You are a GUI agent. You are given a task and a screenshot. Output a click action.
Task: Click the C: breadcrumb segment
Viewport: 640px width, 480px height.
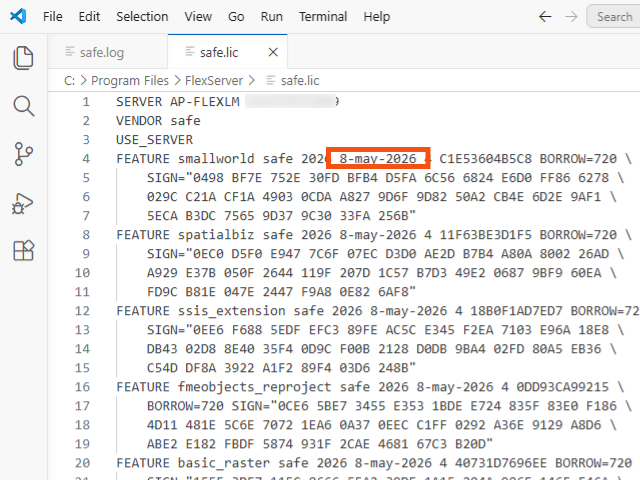(x=69, y=80)
